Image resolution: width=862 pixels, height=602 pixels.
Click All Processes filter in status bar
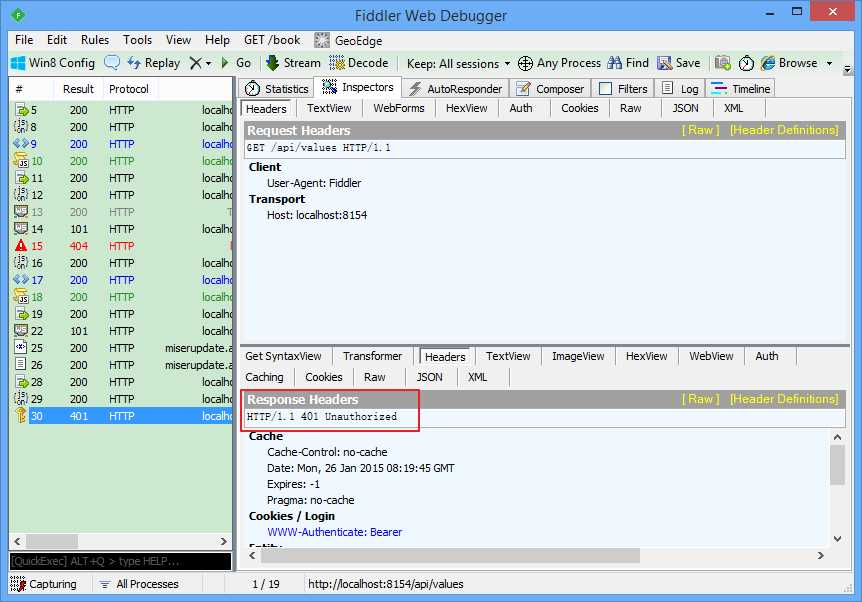click(141, 584)
